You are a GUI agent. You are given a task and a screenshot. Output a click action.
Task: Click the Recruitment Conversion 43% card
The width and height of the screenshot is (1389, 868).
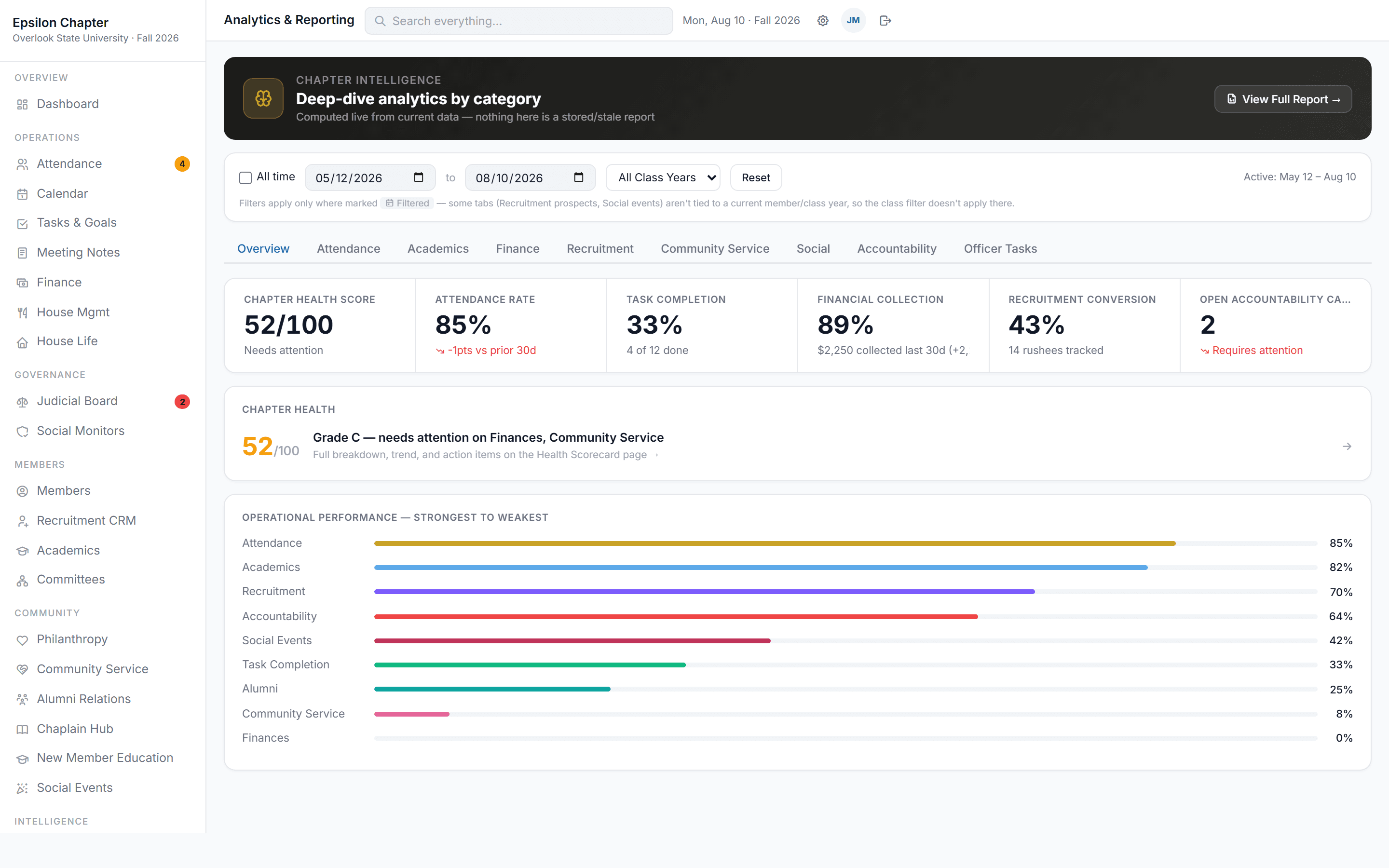[x=1084, y=325]
